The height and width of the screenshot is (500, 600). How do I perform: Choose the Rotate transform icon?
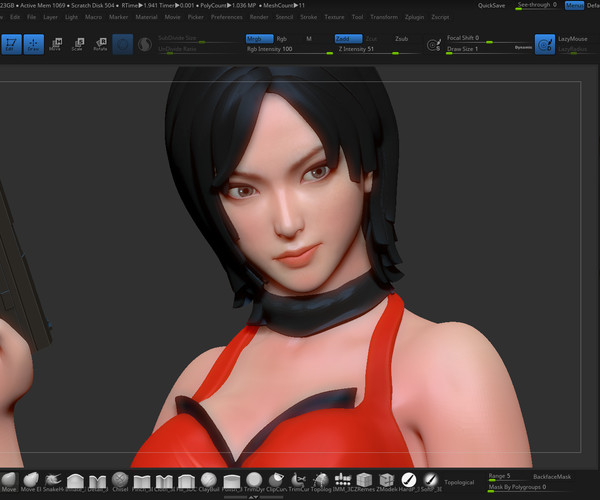coord(100,44)
